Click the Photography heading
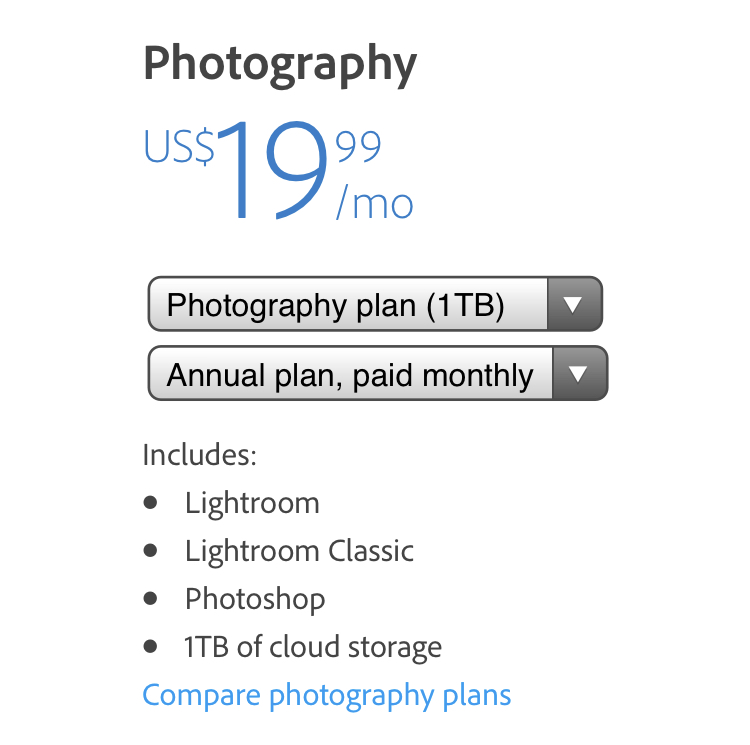 pos(280,65)
